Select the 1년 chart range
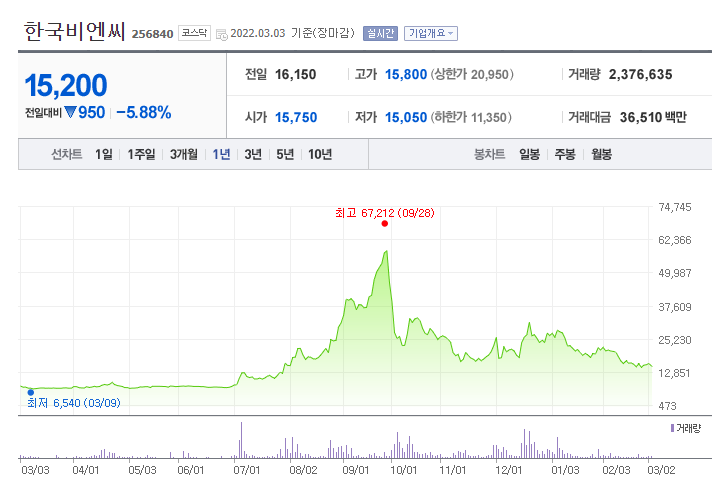Image resolution: width=712 pixels, height=487 pixels. click(x=222, y=154)
